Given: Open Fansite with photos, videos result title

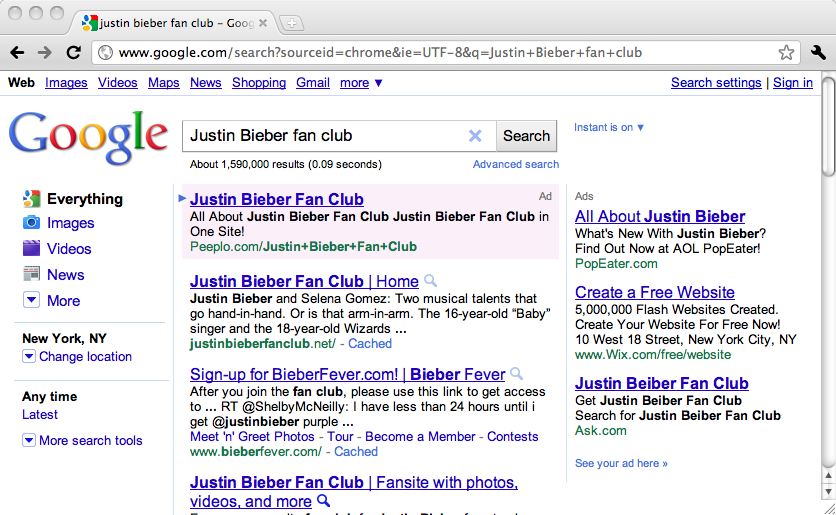Looking at the screenshot, I should point(354,491).
